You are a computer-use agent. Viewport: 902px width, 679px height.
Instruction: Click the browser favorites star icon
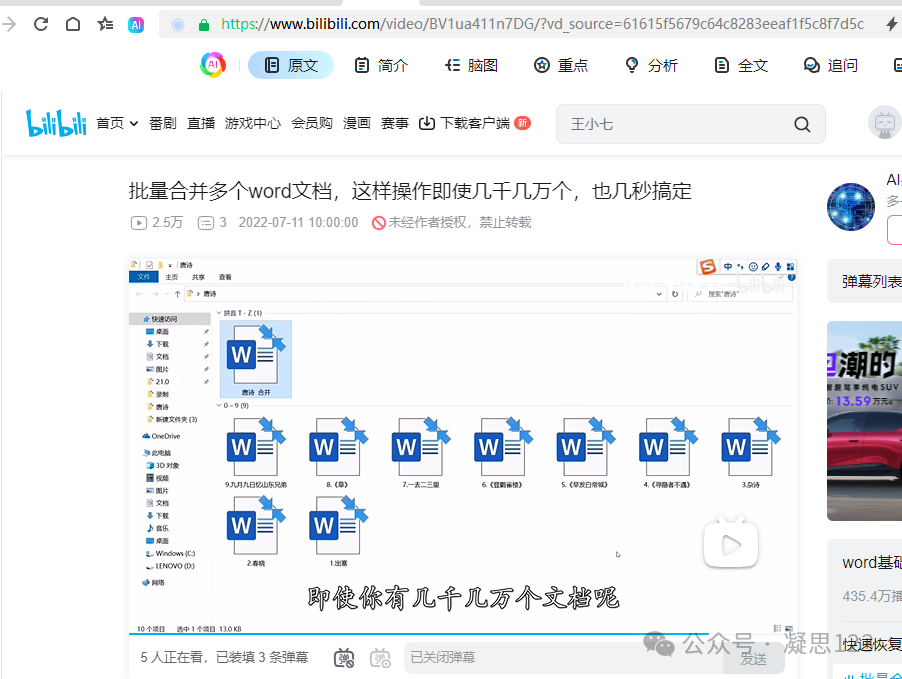click(105, 22)
